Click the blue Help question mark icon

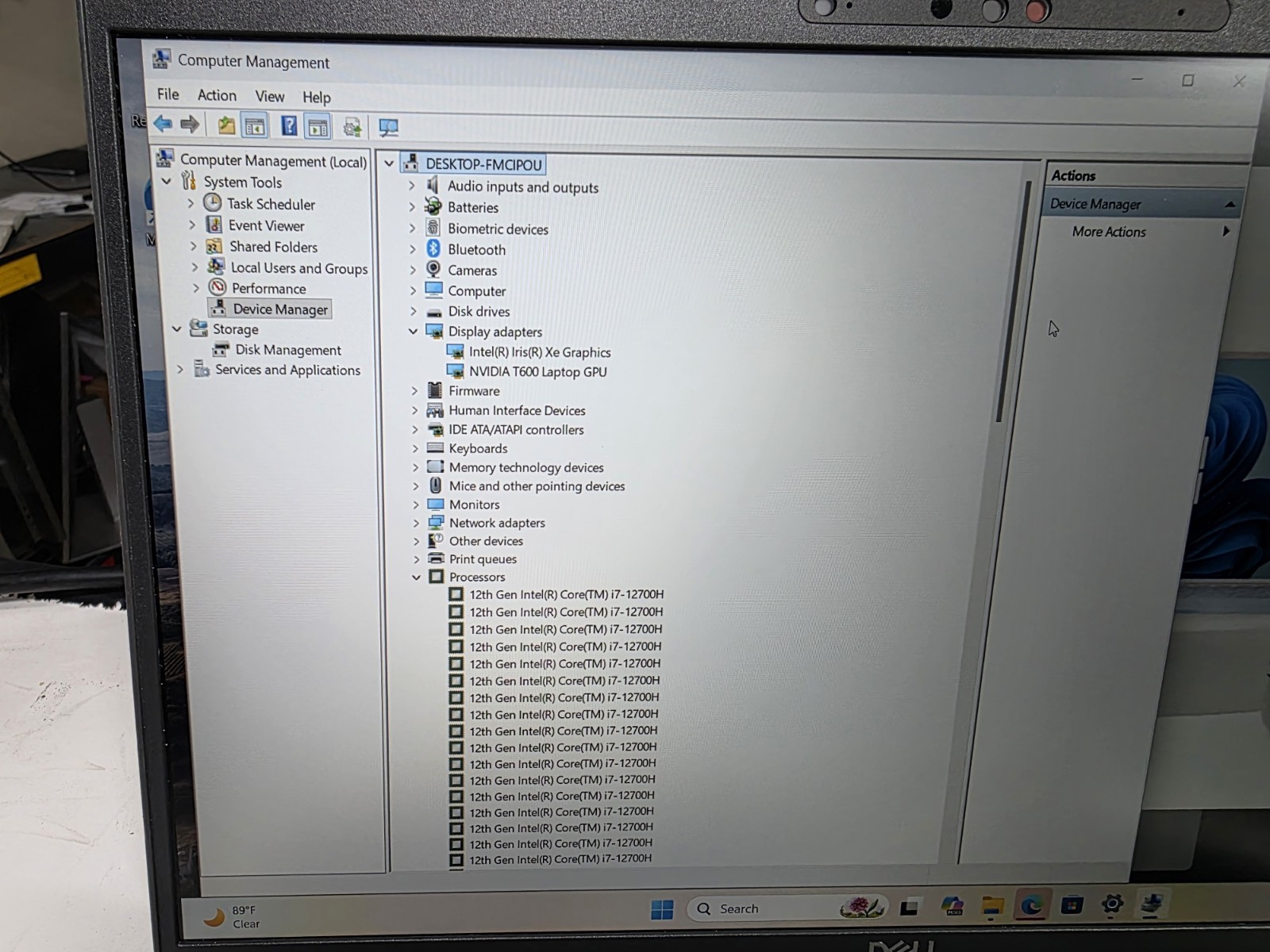pyautogui.click(x=289, y=125)
